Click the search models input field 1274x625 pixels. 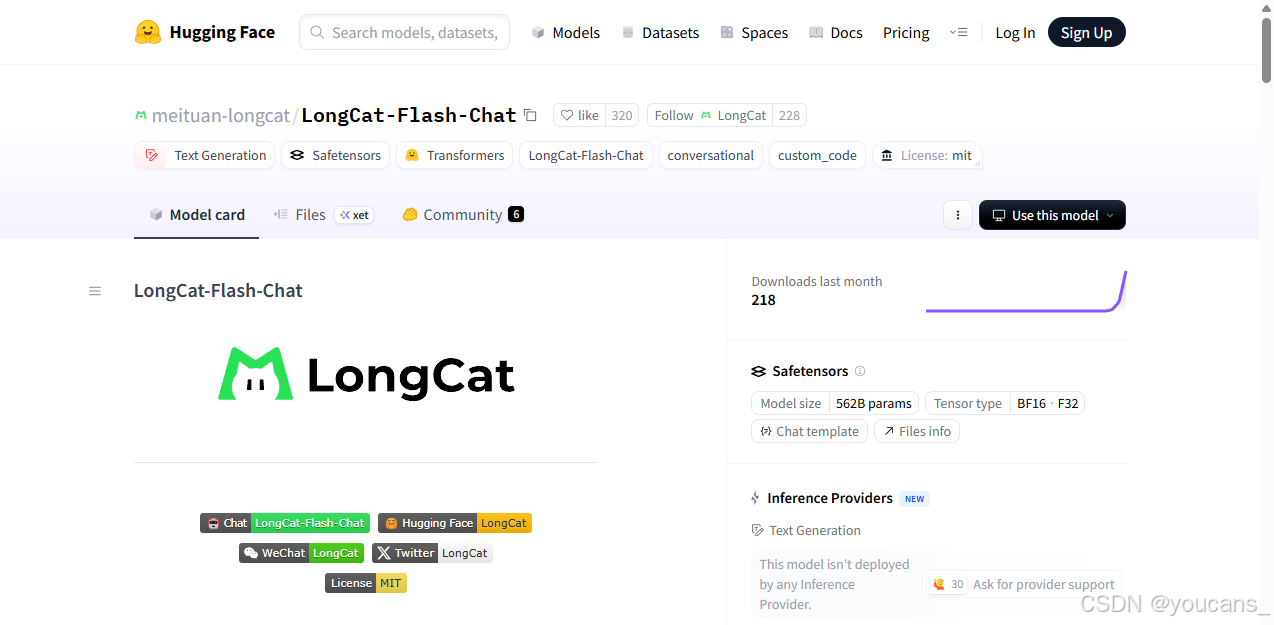click(x=404, y=32)
